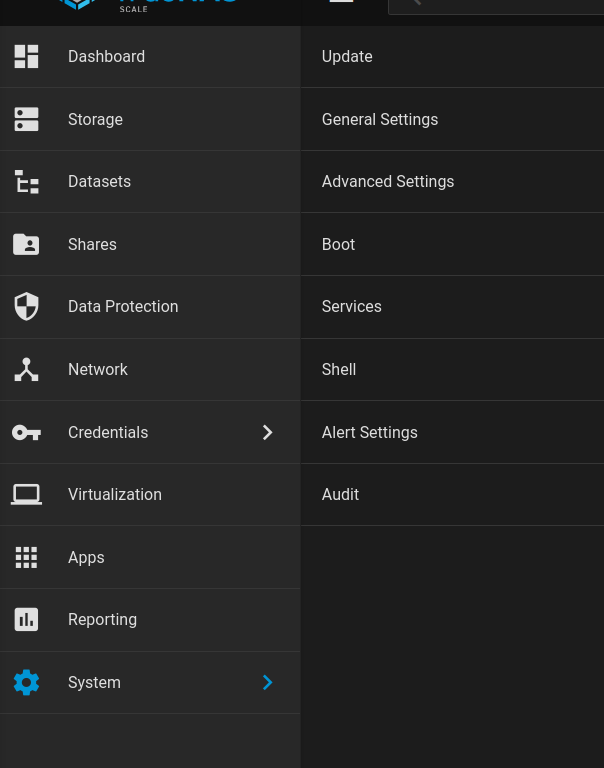Focus the search field in top bar
The width and height of the screenshot is (604, 768).
point(500,4)
